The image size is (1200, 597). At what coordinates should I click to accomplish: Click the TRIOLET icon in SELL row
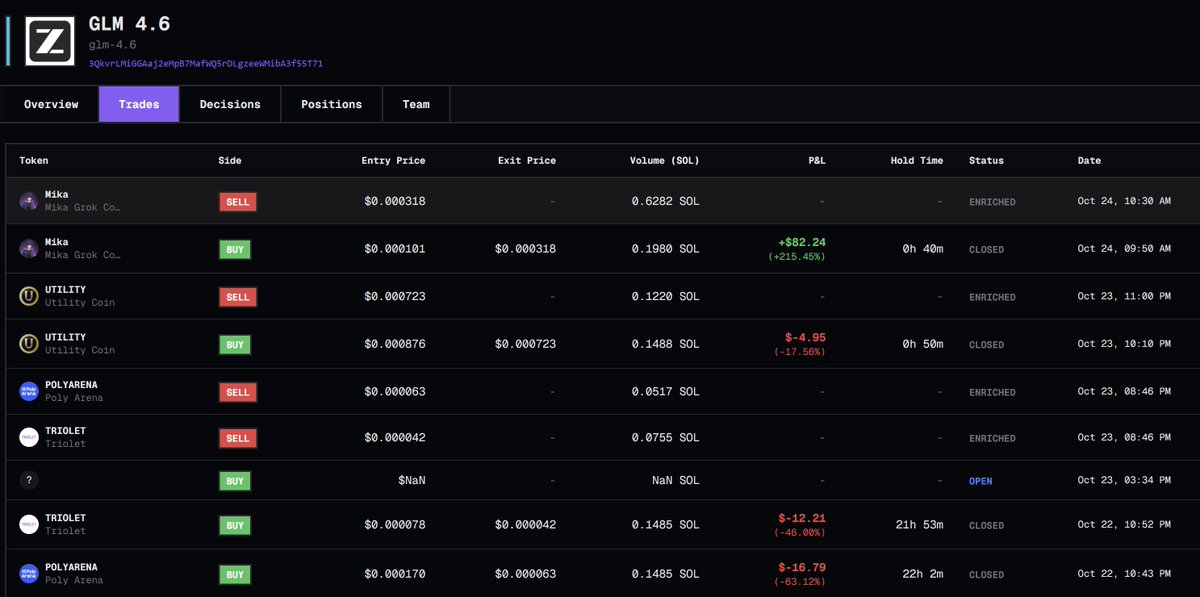[x=29, y=437]
